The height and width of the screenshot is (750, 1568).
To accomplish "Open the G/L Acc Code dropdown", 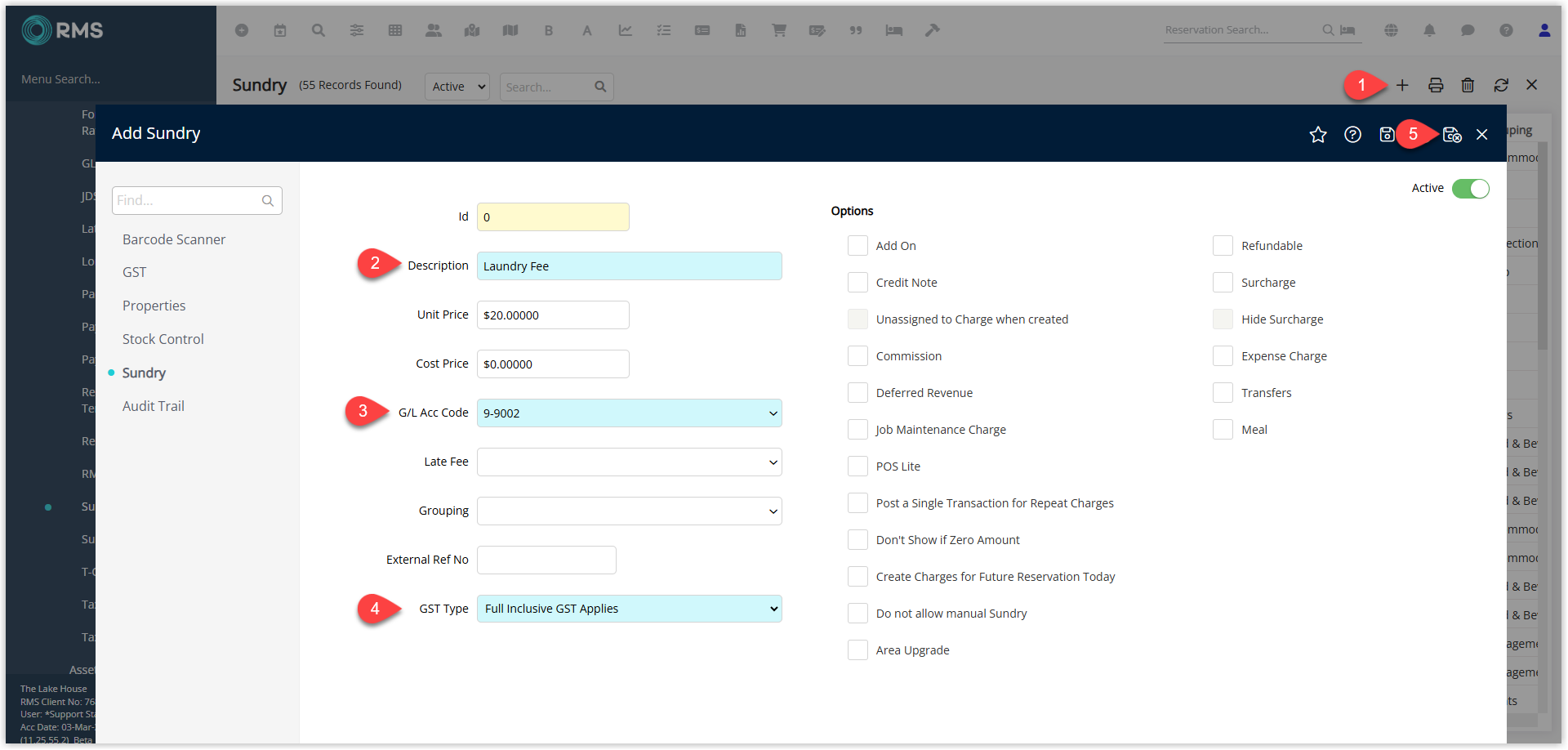I will [x=629, y=413].
